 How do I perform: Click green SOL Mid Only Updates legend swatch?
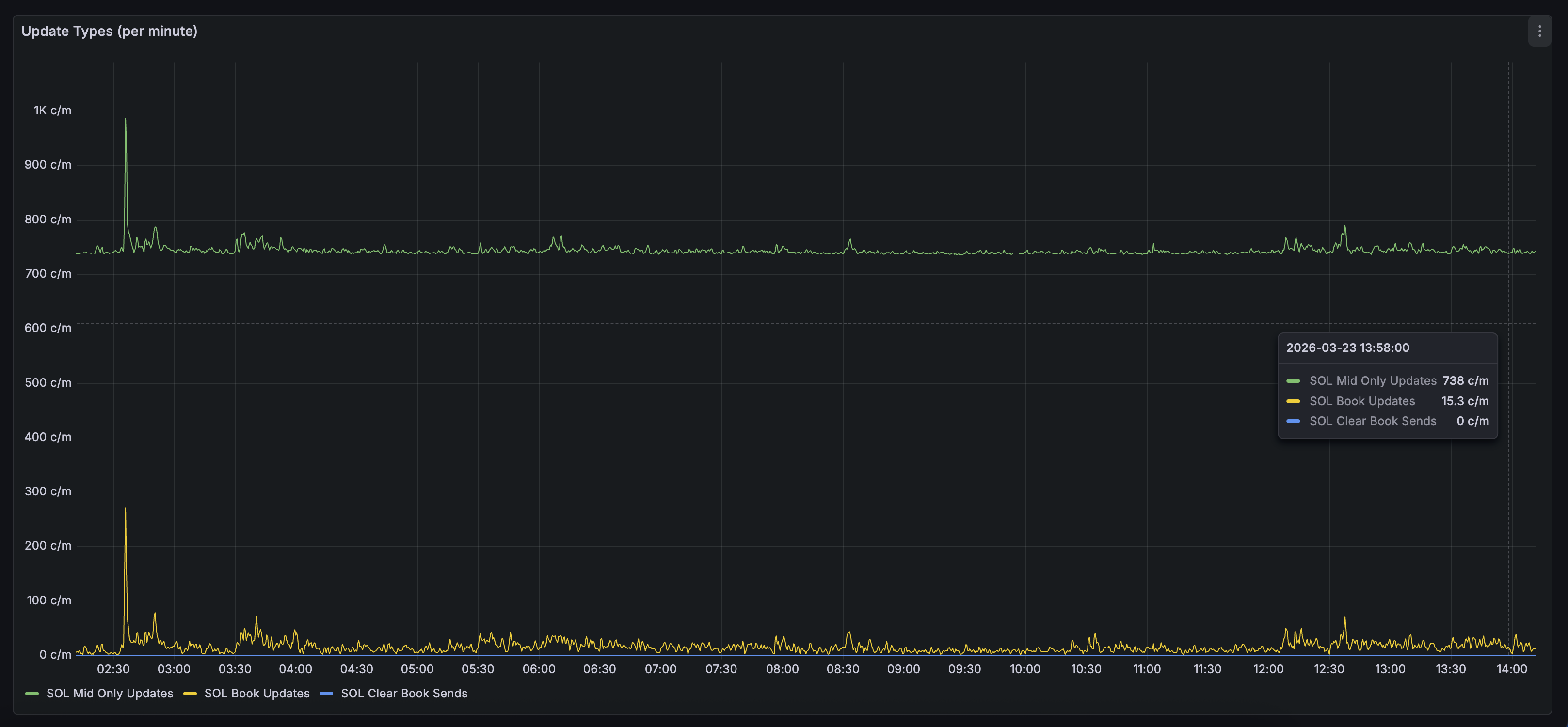(32, 694)
